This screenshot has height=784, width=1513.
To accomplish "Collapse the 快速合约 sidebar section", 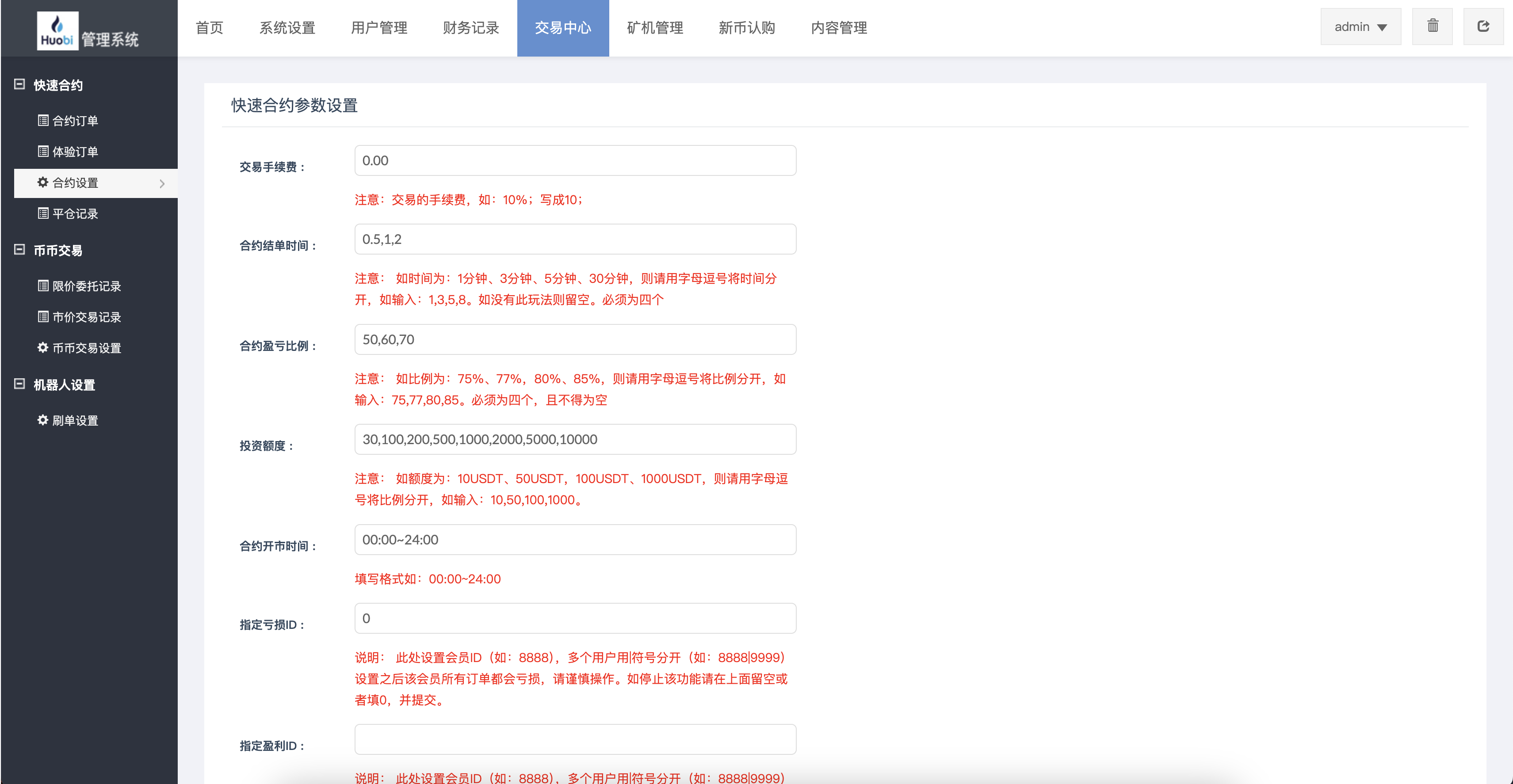I will coord(19,84).
